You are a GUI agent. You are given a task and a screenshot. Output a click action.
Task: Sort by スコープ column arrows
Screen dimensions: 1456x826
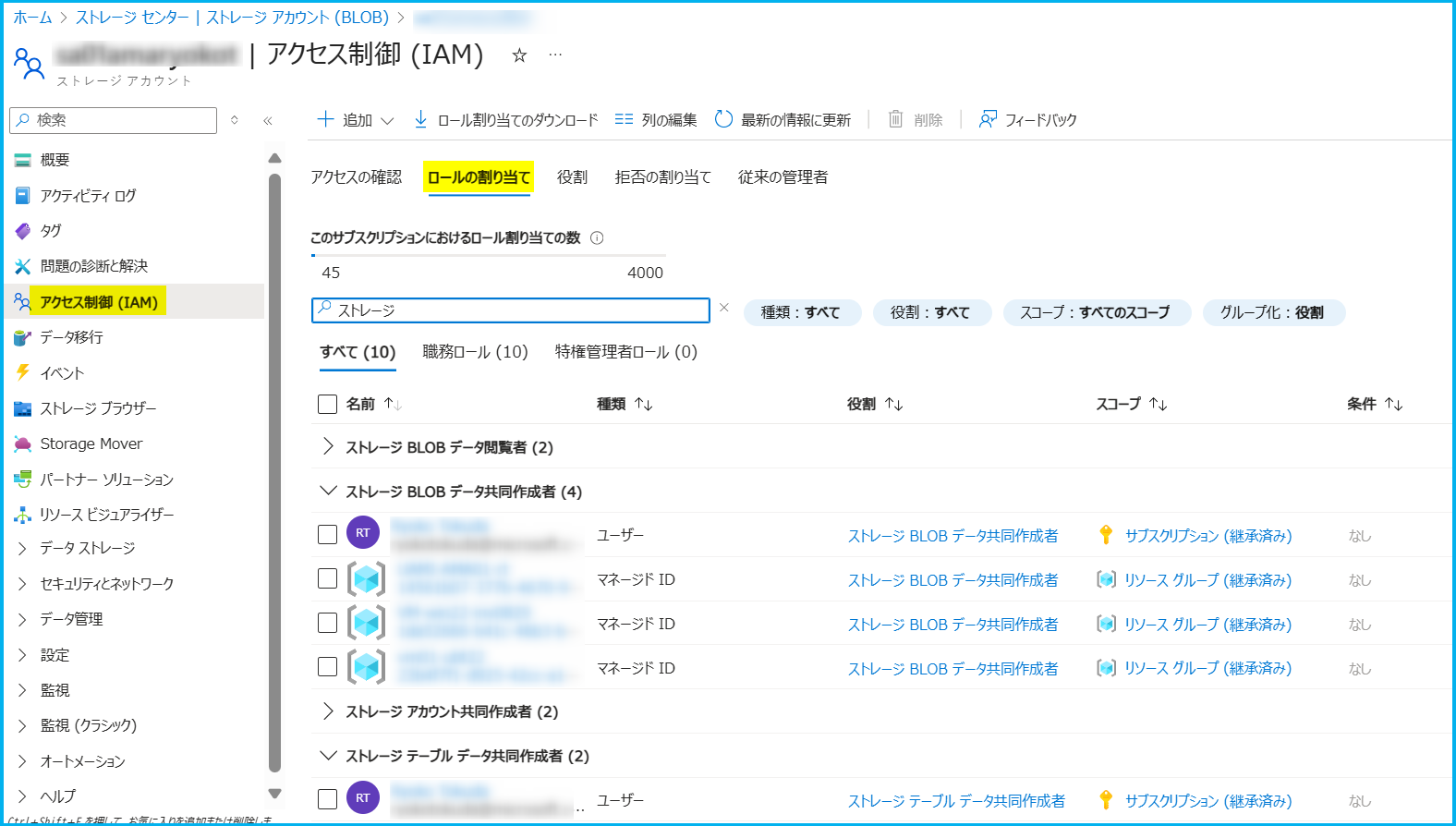[x=1159, y=404]
